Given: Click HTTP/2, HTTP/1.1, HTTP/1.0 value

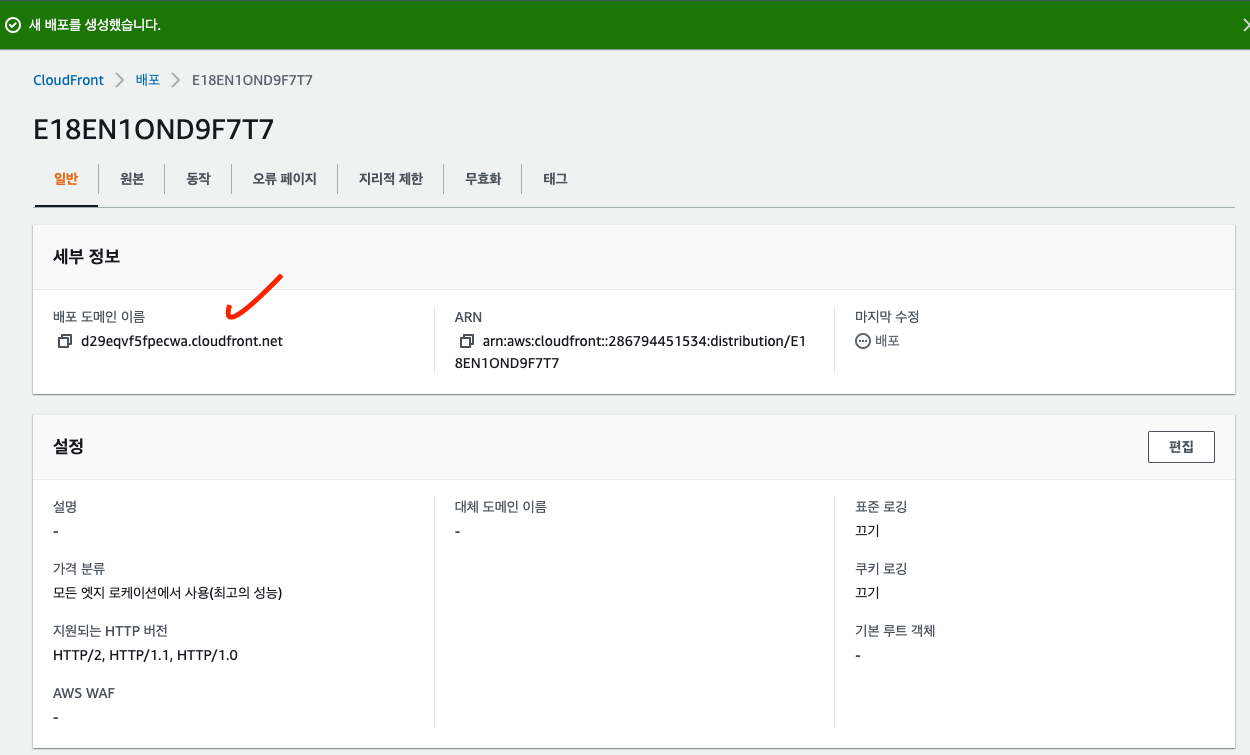Looking at the screenshot, I should [145, 655].
